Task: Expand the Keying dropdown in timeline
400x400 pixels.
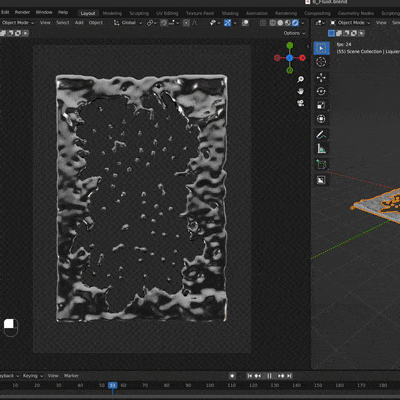Action: (33, 376)
